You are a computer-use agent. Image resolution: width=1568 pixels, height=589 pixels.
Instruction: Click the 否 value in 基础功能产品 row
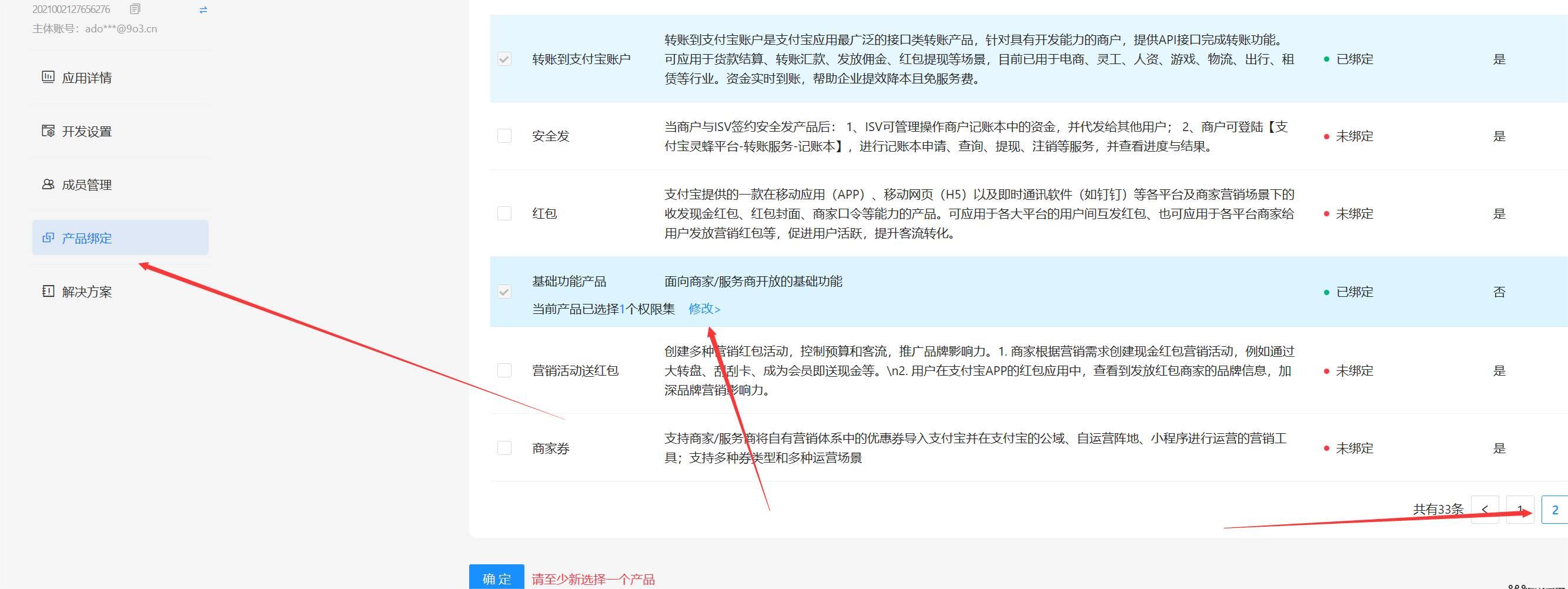1499,292
